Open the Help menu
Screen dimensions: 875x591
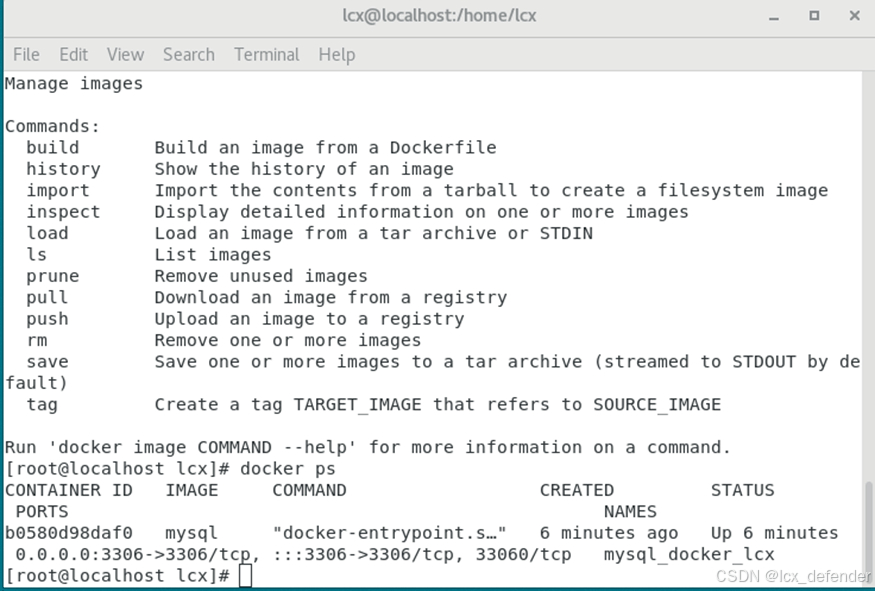point(336,55)
